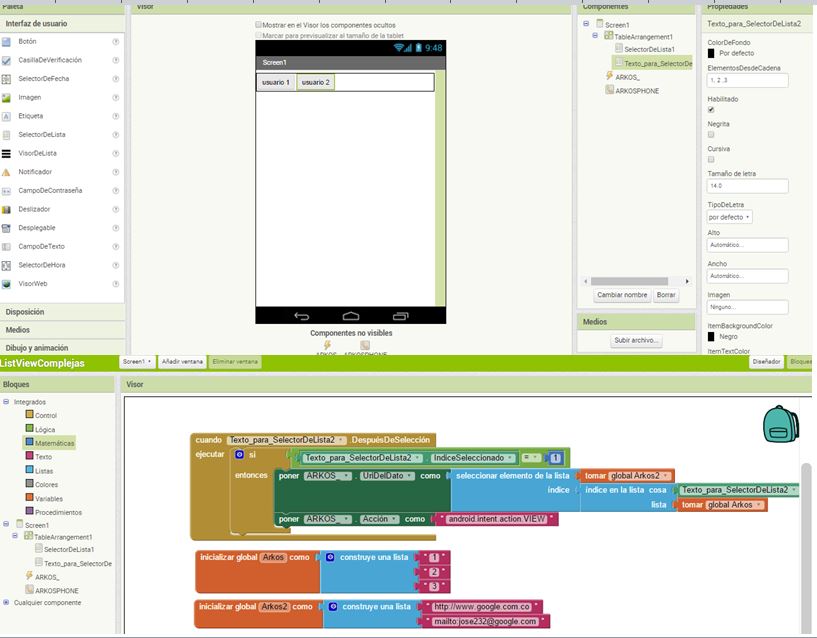This screenshot has height=638, width=817.
Task: Open help for CasillaDeVerificación component
Action: click(x=116, y=60)
